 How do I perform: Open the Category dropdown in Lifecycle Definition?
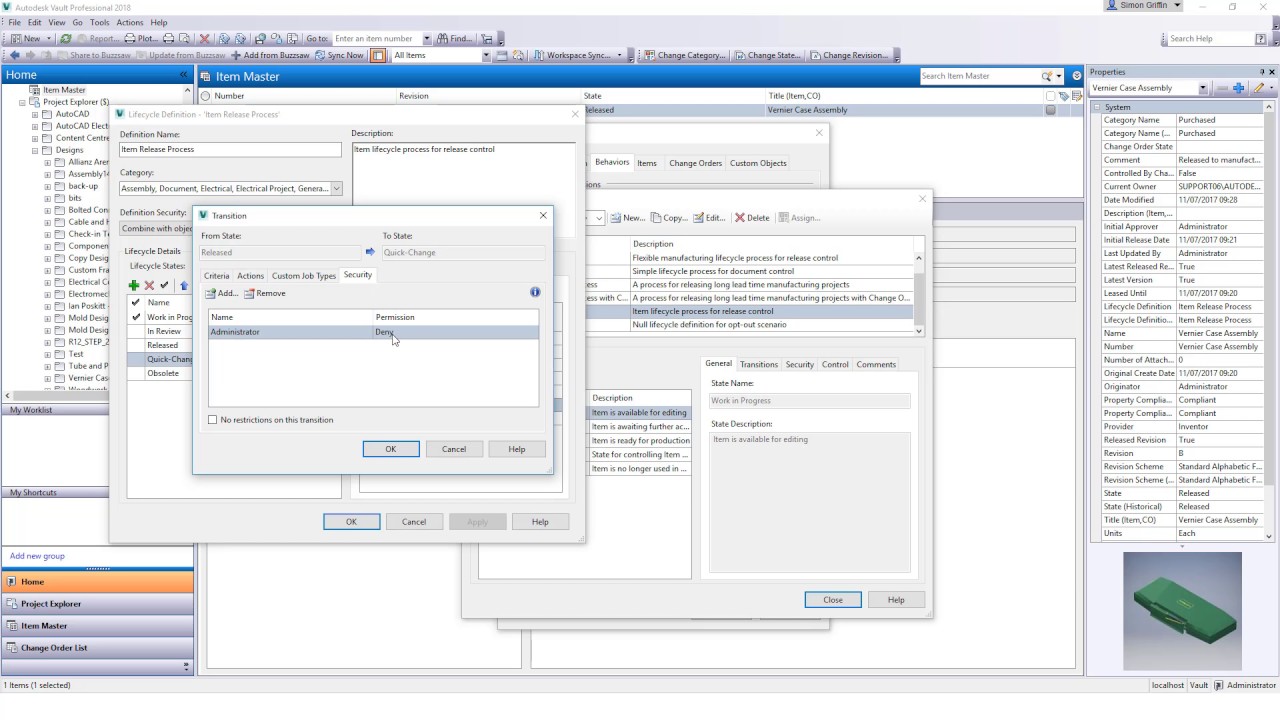pos(336,188)
